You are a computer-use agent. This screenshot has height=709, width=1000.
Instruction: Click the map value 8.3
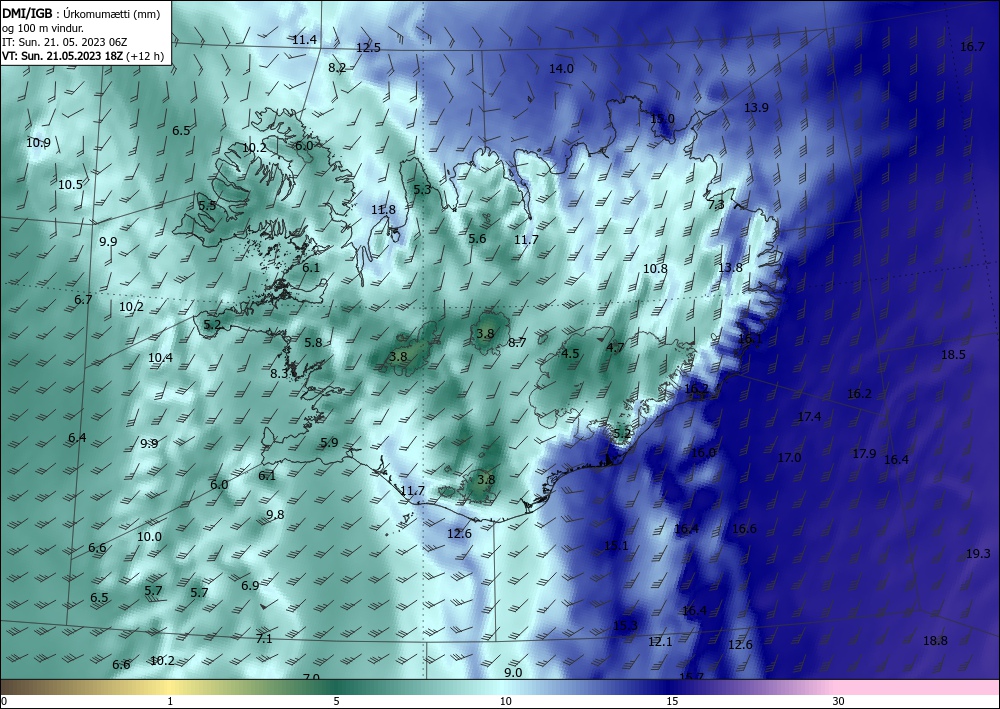tap(279, 374)
